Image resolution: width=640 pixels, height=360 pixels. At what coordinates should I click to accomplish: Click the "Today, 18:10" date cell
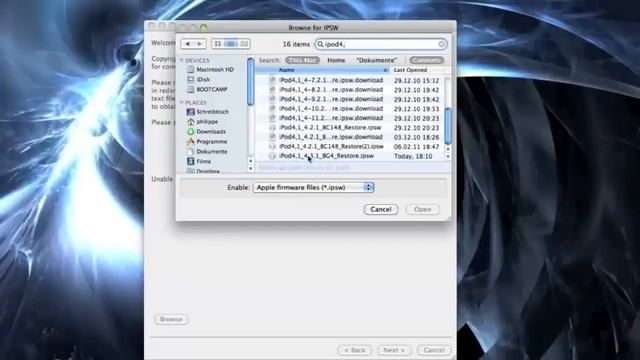[413, 156]
